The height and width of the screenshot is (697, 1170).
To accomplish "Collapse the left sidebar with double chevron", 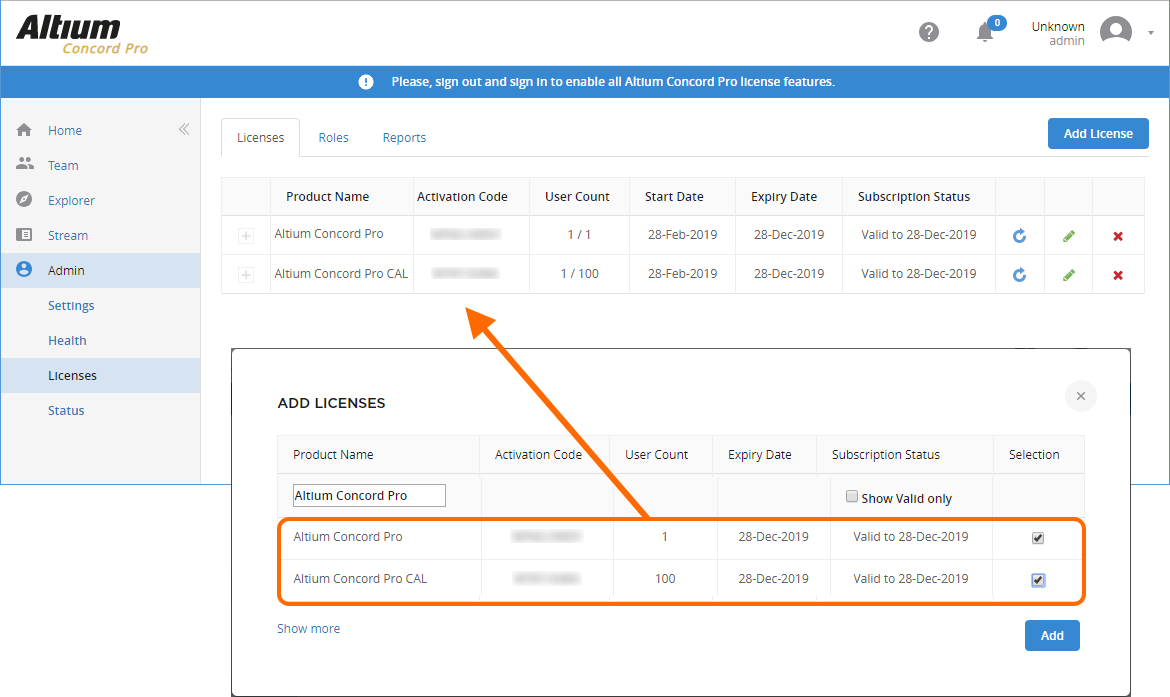I will pyautogui.click(x=184, y=129).
